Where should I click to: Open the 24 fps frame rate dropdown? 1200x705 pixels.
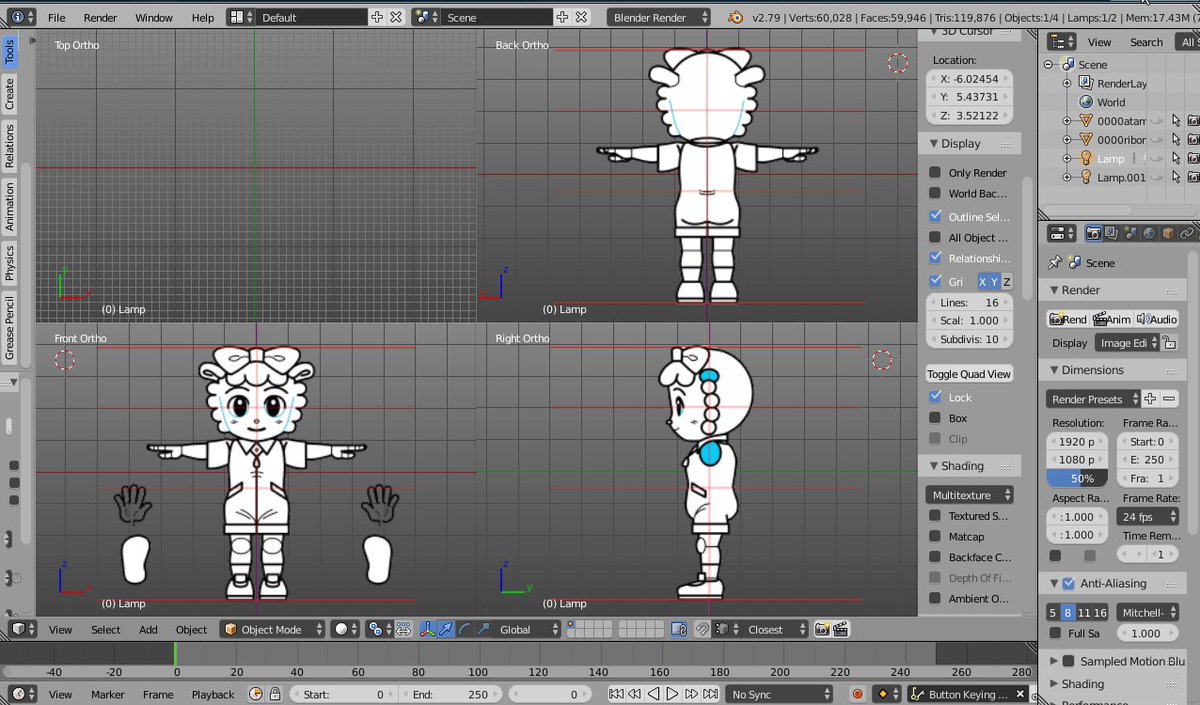point(1147,517)
